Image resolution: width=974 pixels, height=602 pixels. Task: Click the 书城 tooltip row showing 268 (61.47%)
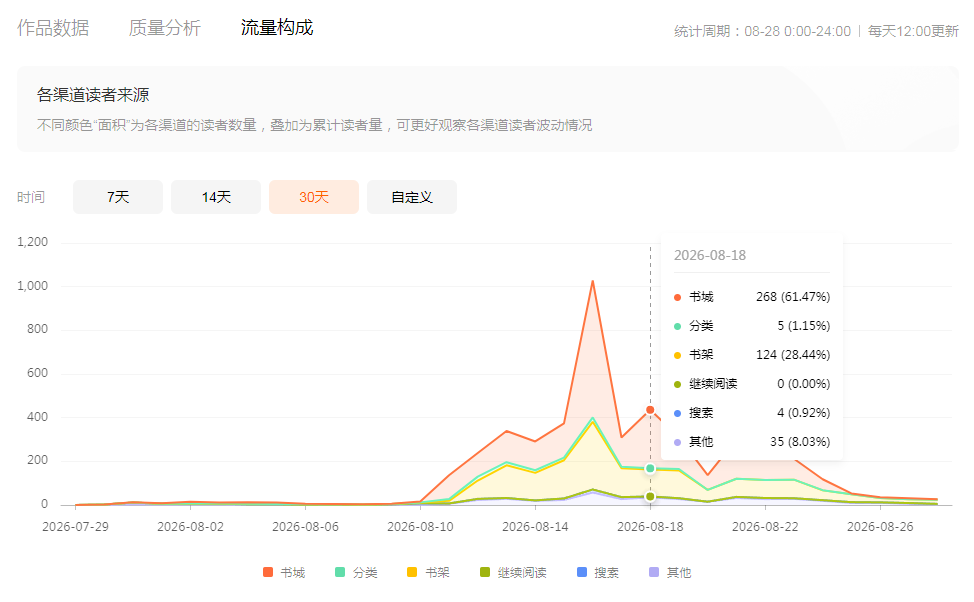[x=752, y=297]
